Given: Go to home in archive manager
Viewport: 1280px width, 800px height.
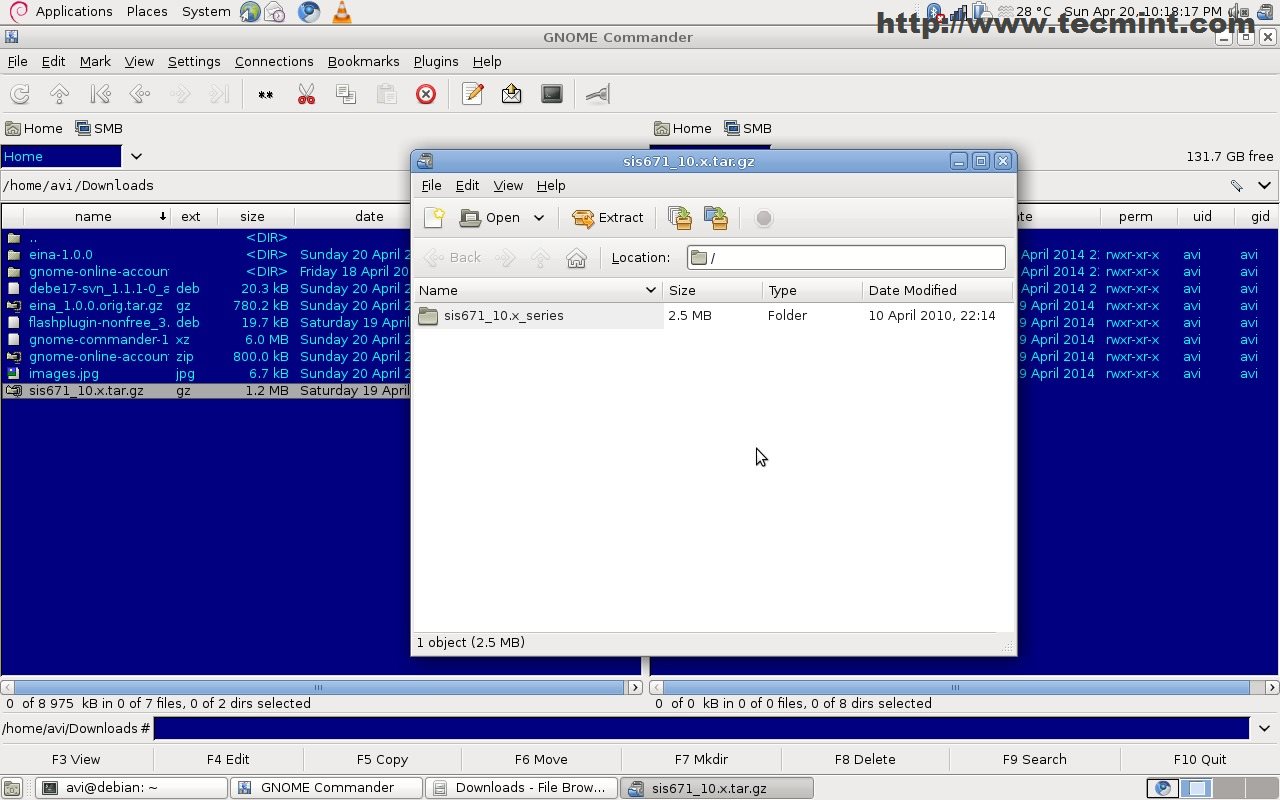Looking at the screenshot, I should 576,258.
